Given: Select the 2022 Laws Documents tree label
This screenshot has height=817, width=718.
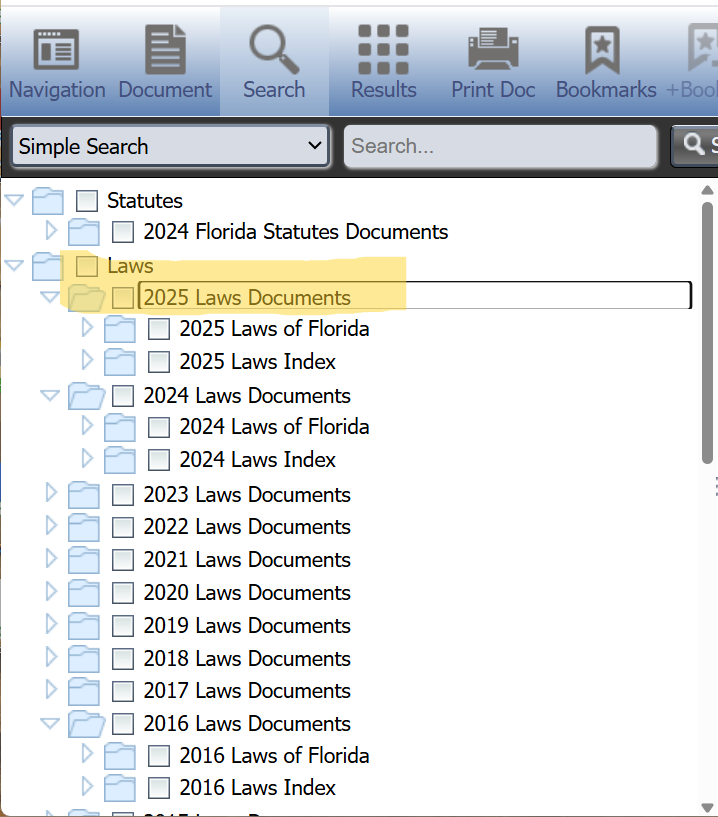Looking at the screenshot, I should 247,527.
